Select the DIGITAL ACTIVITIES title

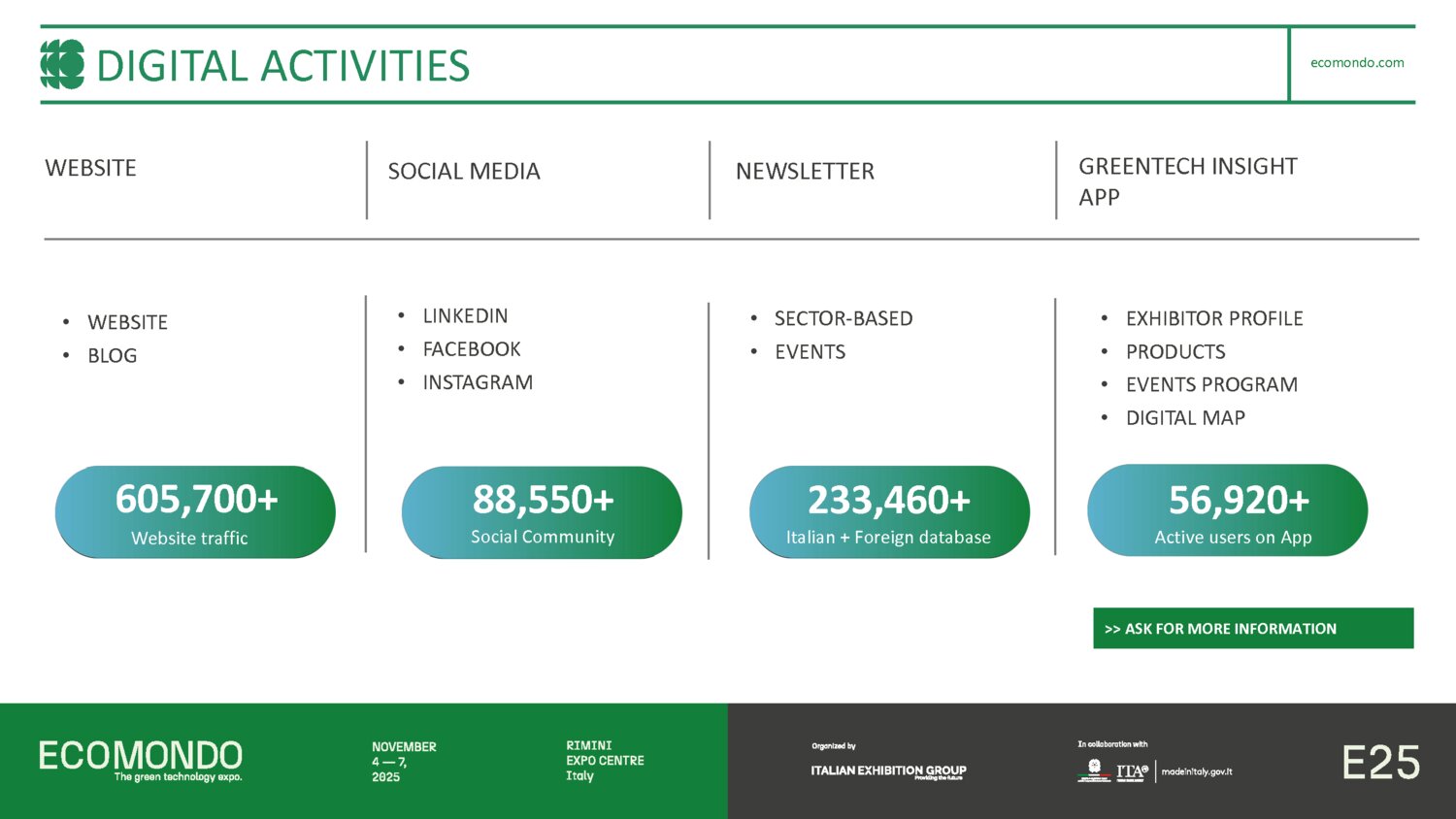[x=282, y=66]
